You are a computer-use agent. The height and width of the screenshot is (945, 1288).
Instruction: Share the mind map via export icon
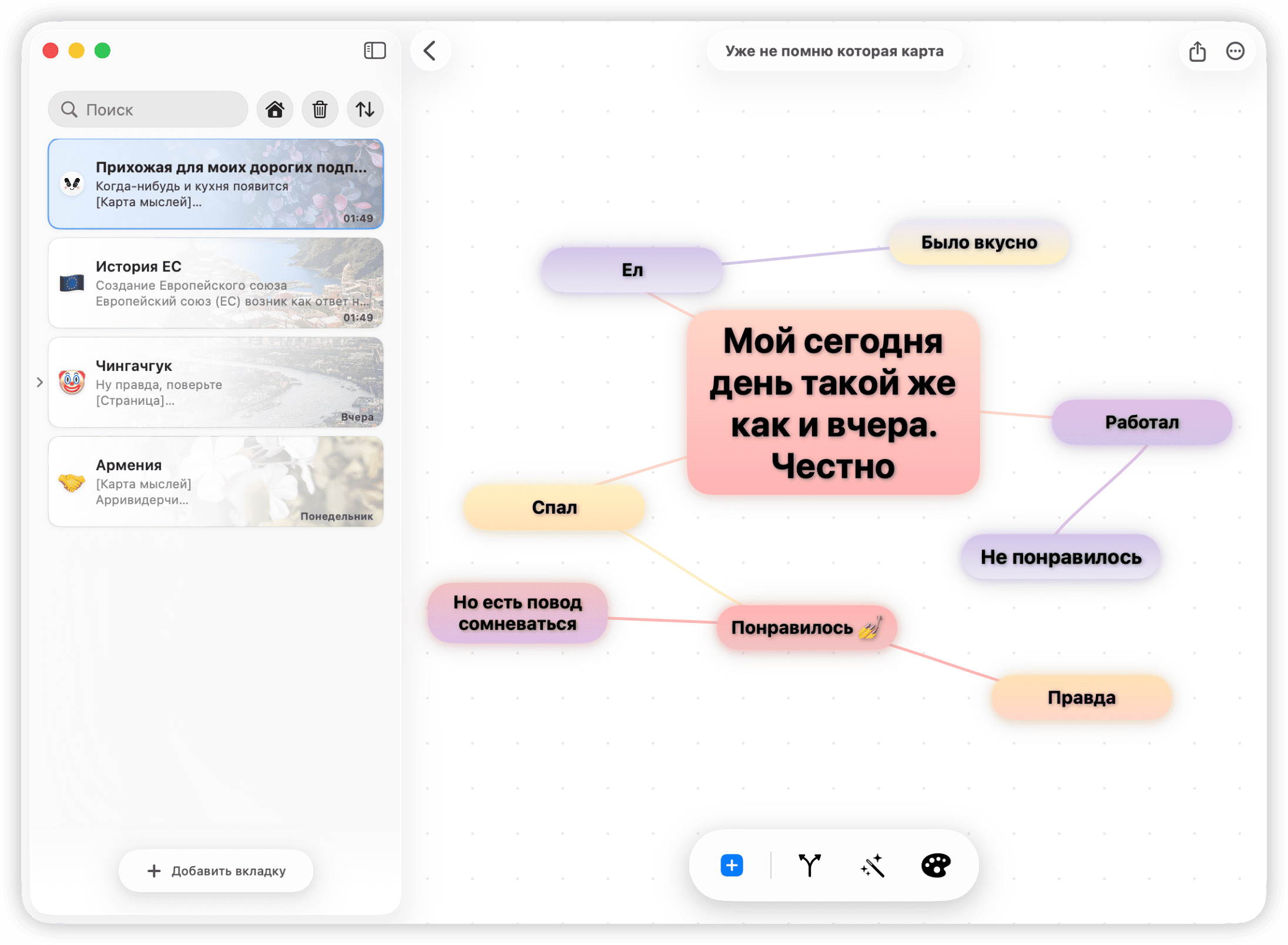tap(1197, 51)
